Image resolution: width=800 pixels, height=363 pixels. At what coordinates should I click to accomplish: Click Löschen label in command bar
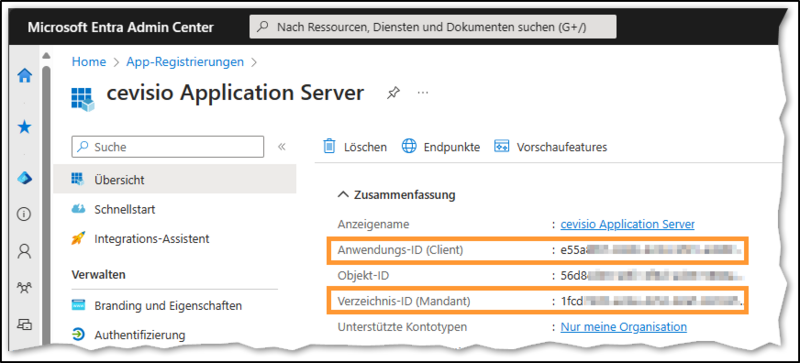(x=365, y=147)
